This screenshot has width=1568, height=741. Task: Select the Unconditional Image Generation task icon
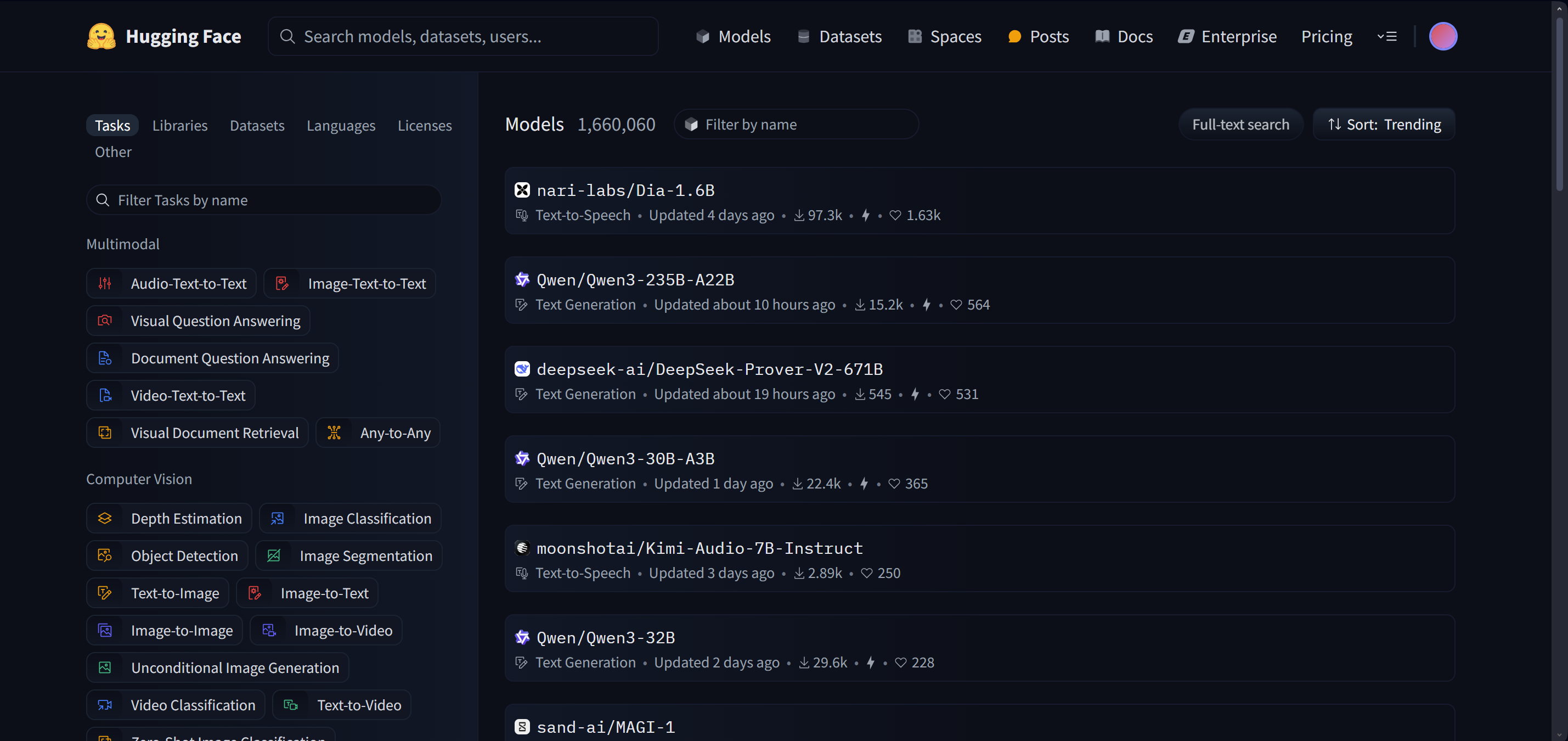[105, 667]
